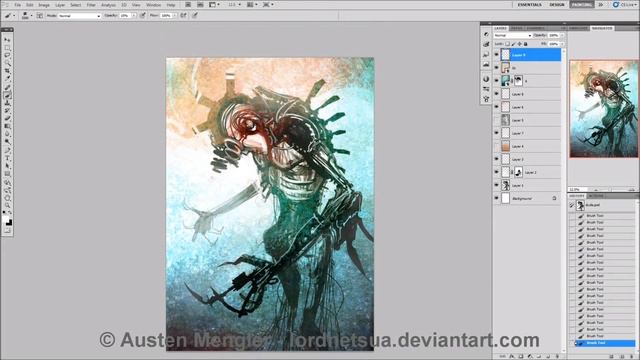Switch to the Actions tab
640x360 pixels.
[x=596, y=196]
